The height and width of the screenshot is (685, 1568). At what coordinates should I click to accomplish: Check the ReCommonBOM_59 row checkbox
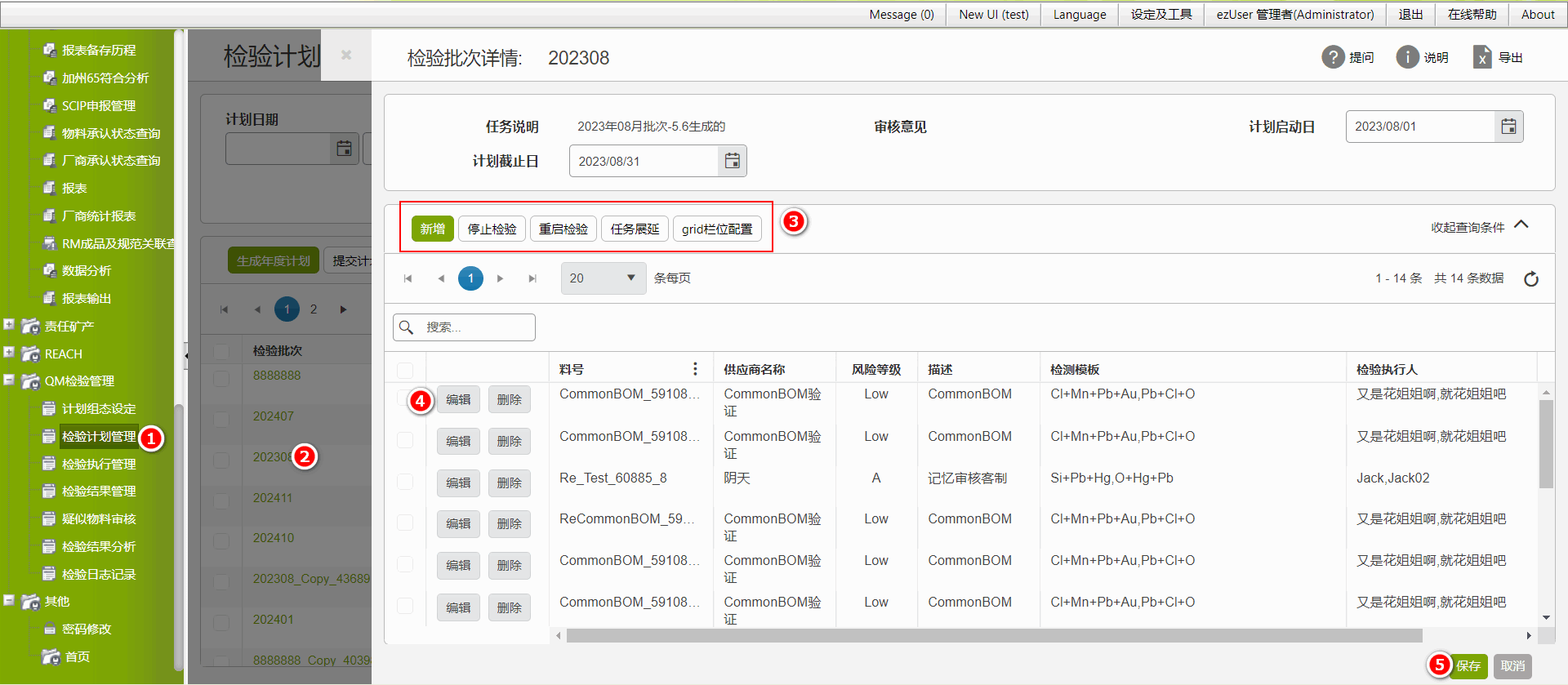point(405,523)
